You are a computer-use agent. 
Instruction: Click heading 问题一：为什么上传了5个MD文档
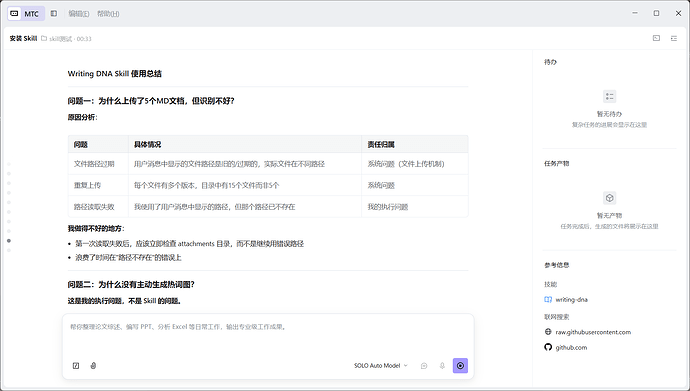[151, 101]
